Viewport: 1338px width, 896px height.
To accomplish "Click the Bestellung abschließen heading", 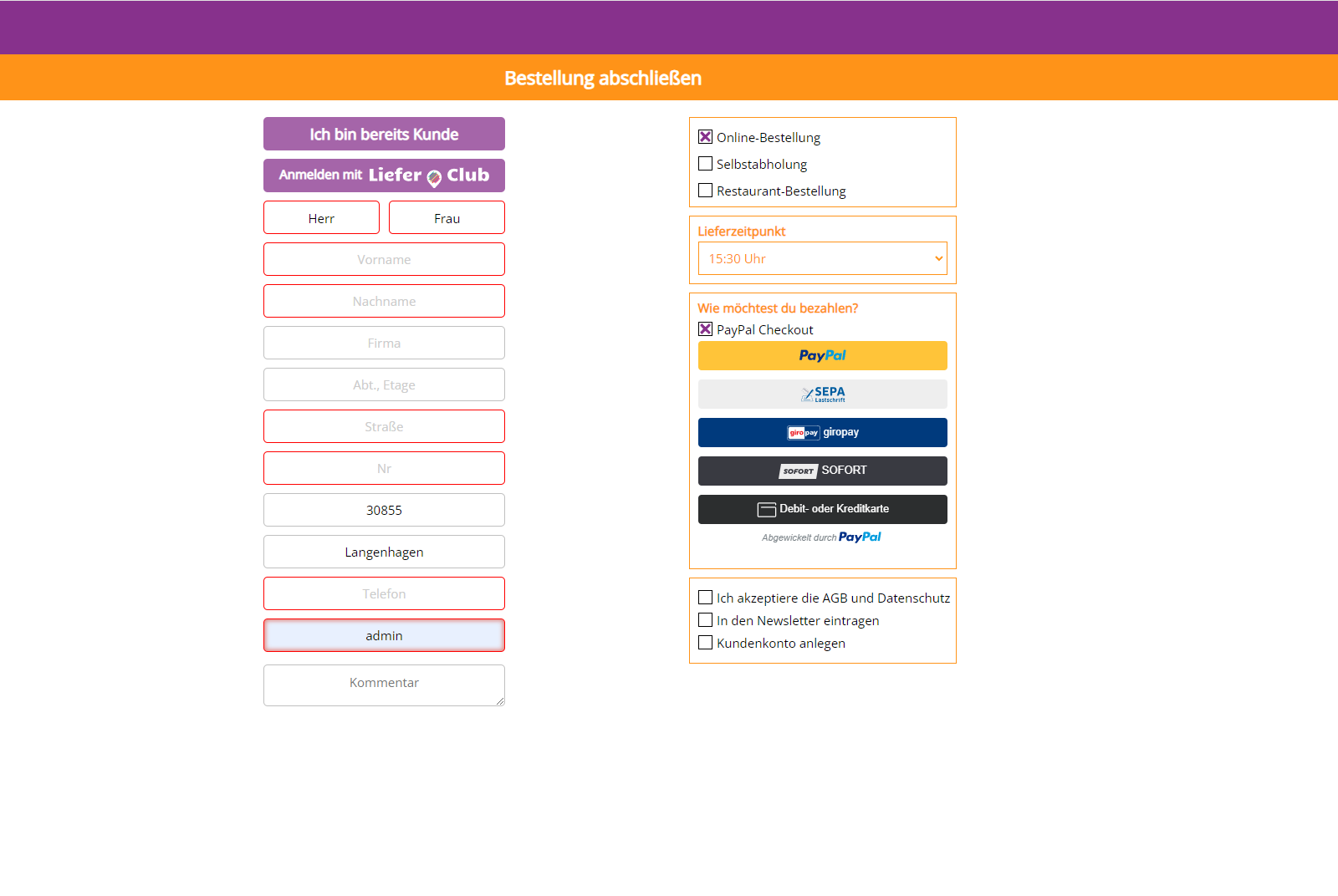I will (603, 78).
